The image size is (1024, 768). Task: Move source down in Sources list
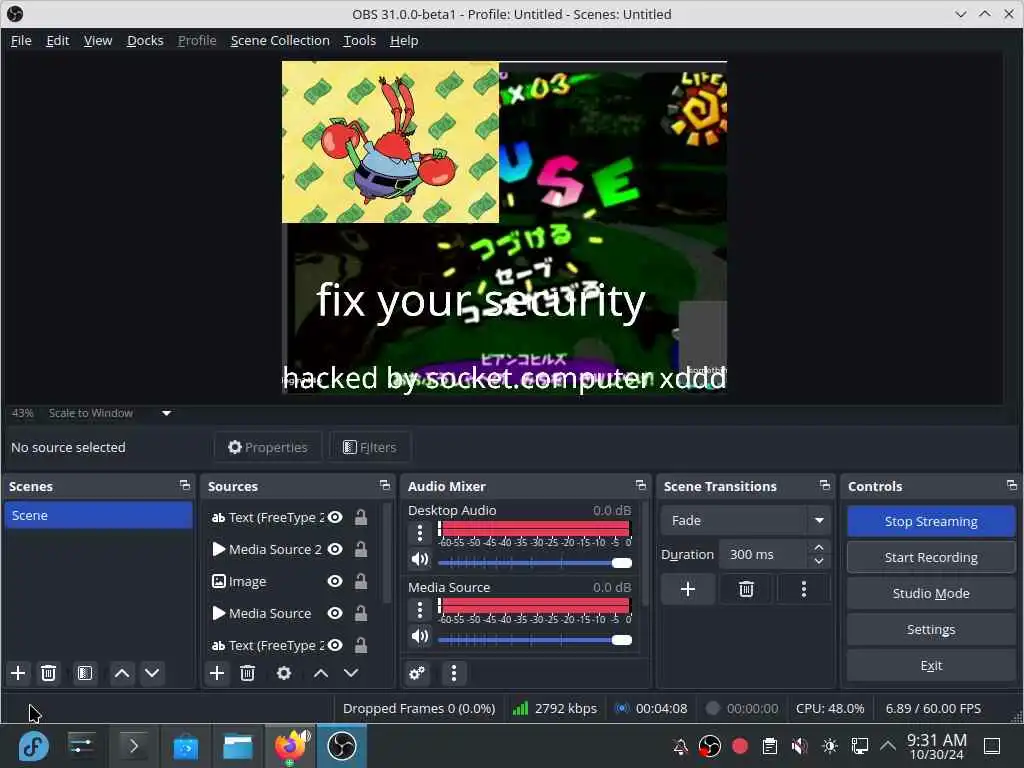351,673
